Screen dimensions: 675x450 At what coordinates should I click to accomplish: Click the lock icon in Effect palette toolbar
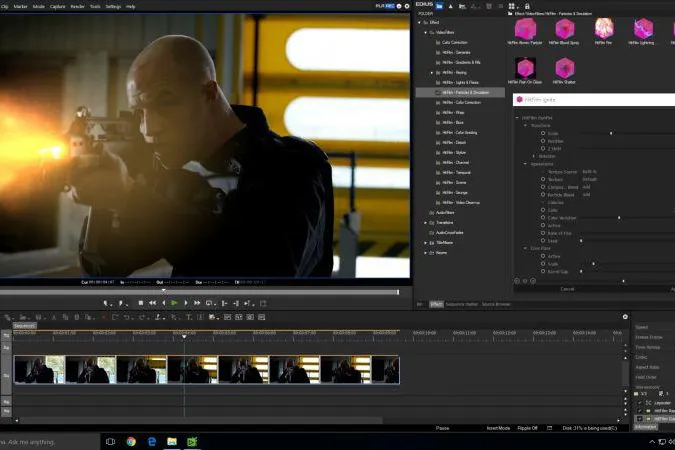click(527, 6)
